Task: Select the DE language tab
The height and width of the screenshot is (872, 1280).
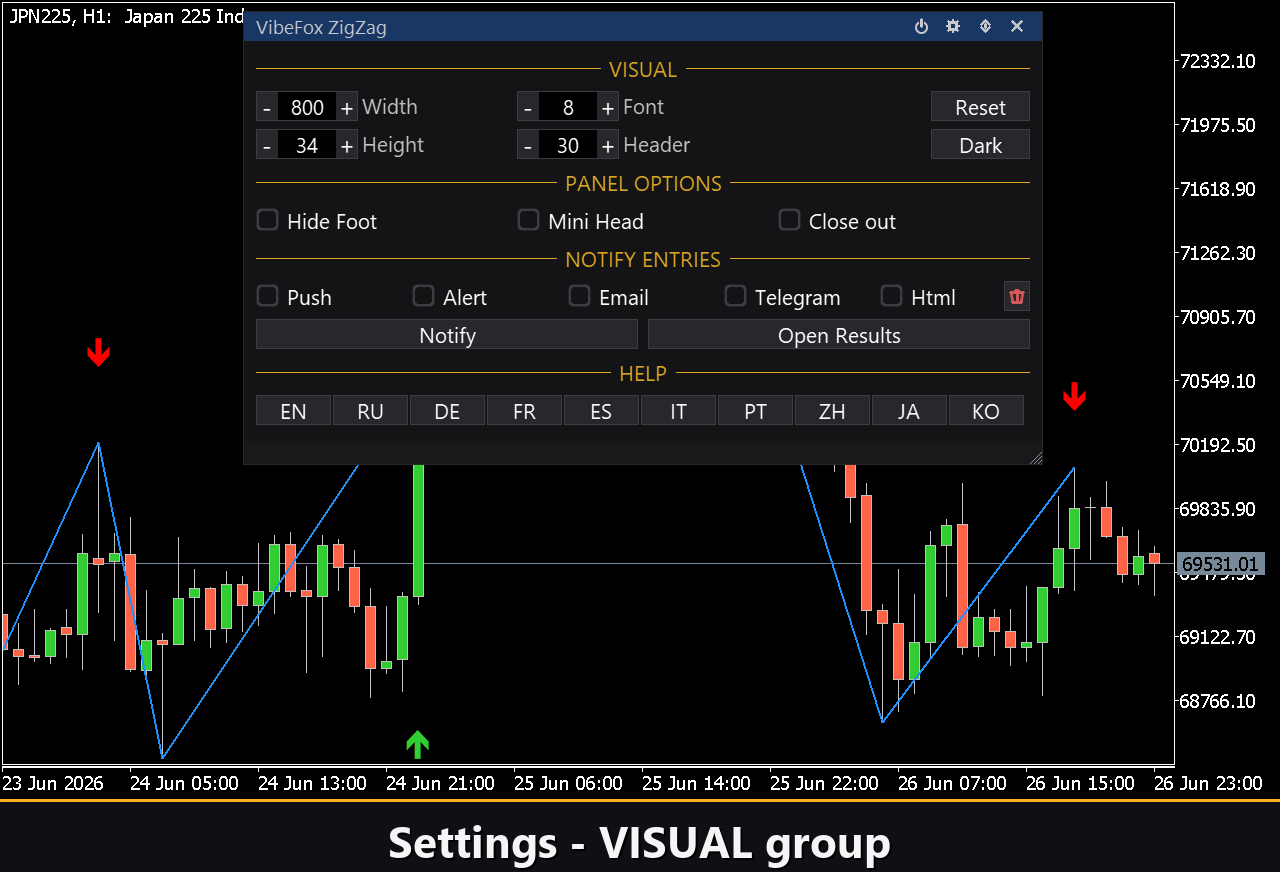Action: point(447,411)
